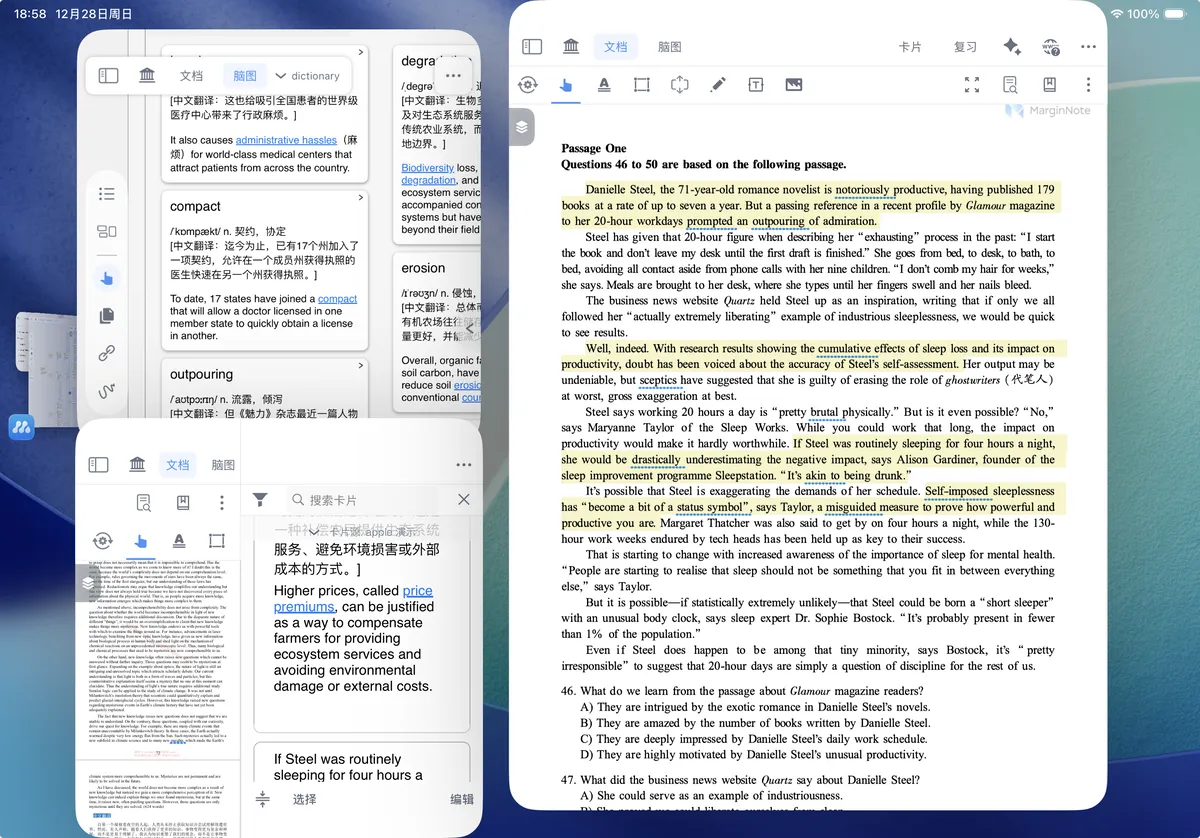Open sync settings gear in right window toolbar

point(528,85)
